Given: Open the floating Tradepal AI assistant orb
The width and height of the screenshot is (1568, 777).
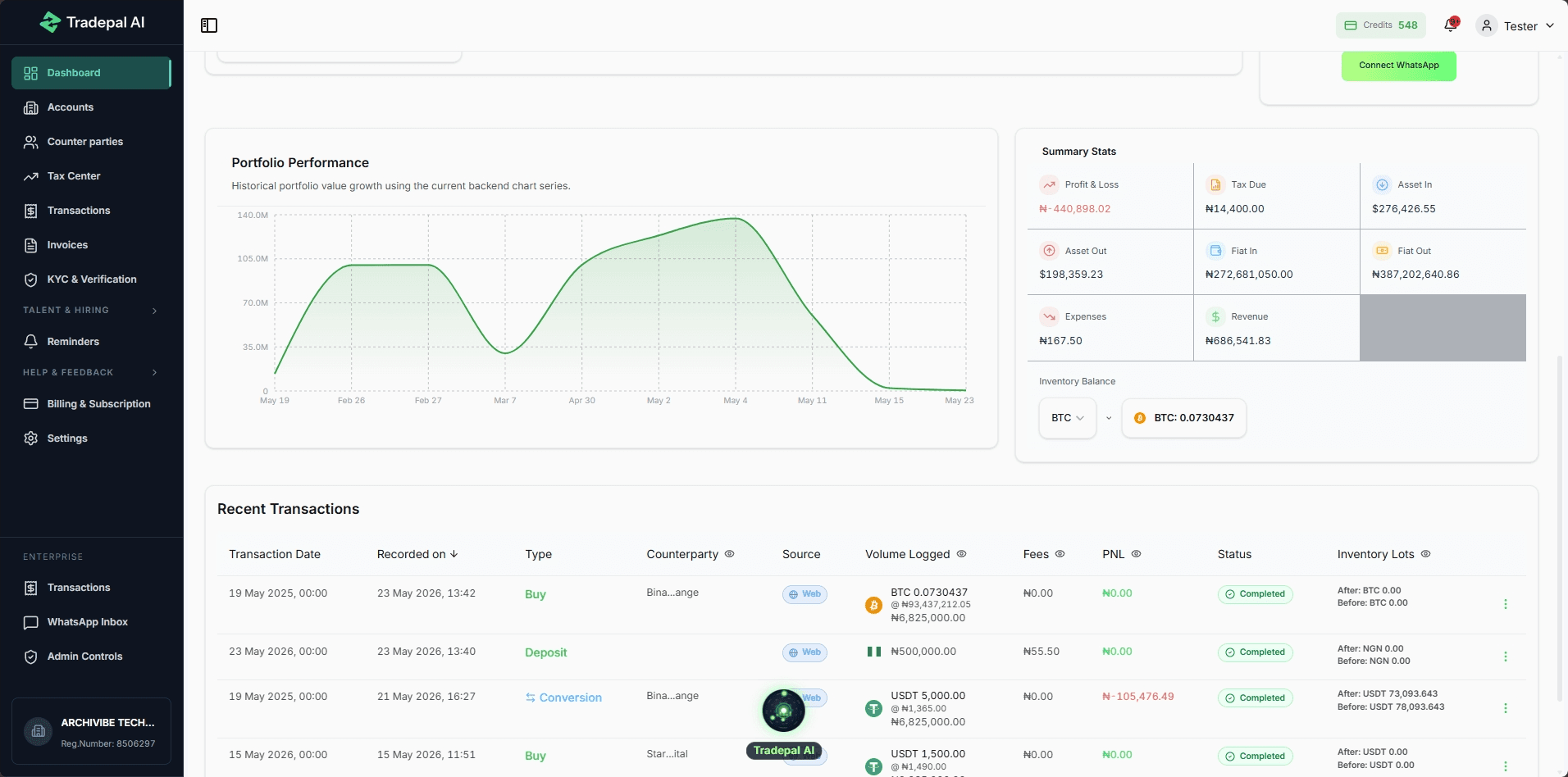Looking at the screenshot, I should 783,711.
